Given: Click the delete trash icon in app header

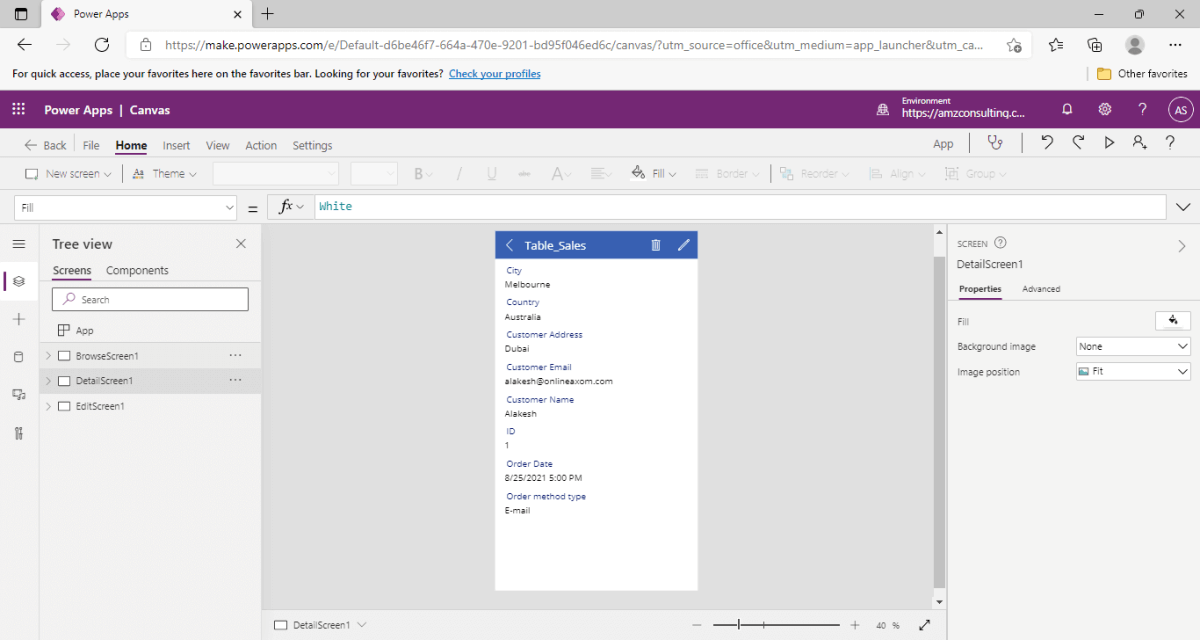Looking at the screenshot, I should point(656,245).
